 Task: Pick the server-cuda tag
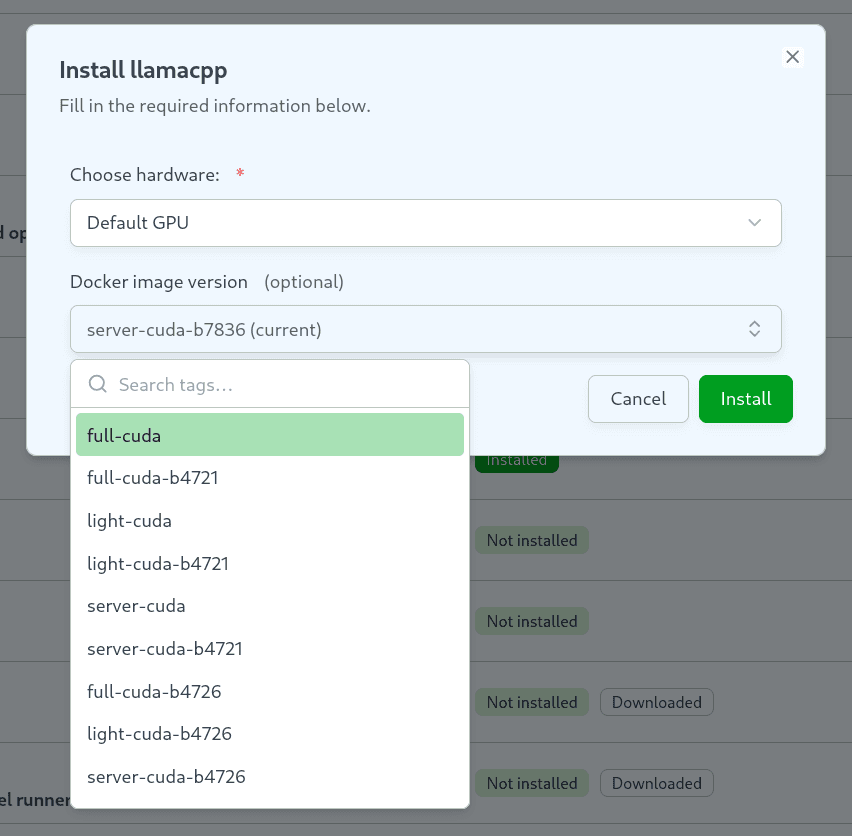tap(270, 606)
